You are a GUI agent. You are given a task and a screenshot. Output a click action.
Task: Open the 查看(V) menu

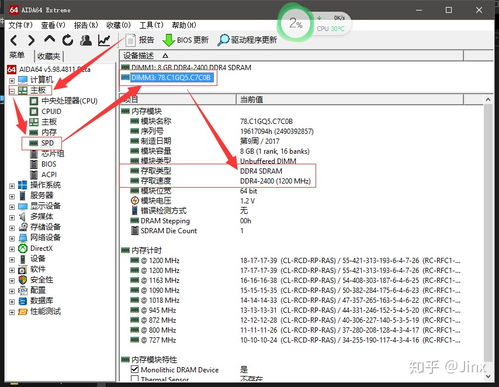[53, 25]
